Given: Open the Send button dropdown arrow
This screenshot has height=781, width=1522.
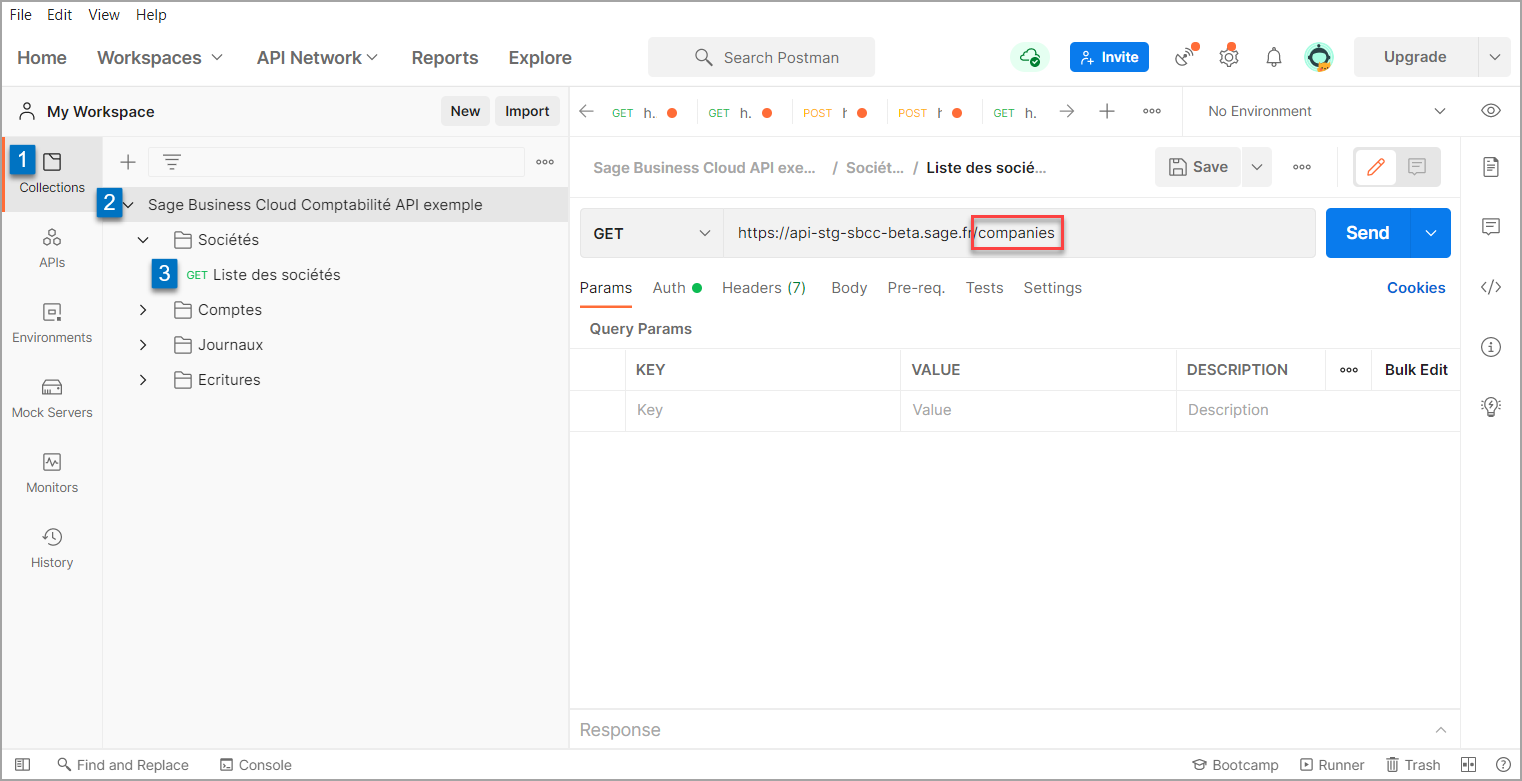Looking at the screenshot, I should pyautogui.click(x=1431, y=233).
